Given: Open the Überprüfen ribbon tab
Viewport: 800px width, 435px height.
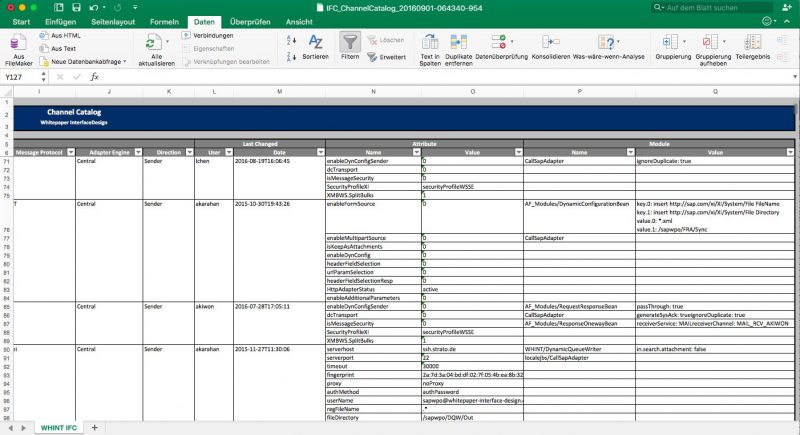Looking at the screenshot, I should 250,22.
